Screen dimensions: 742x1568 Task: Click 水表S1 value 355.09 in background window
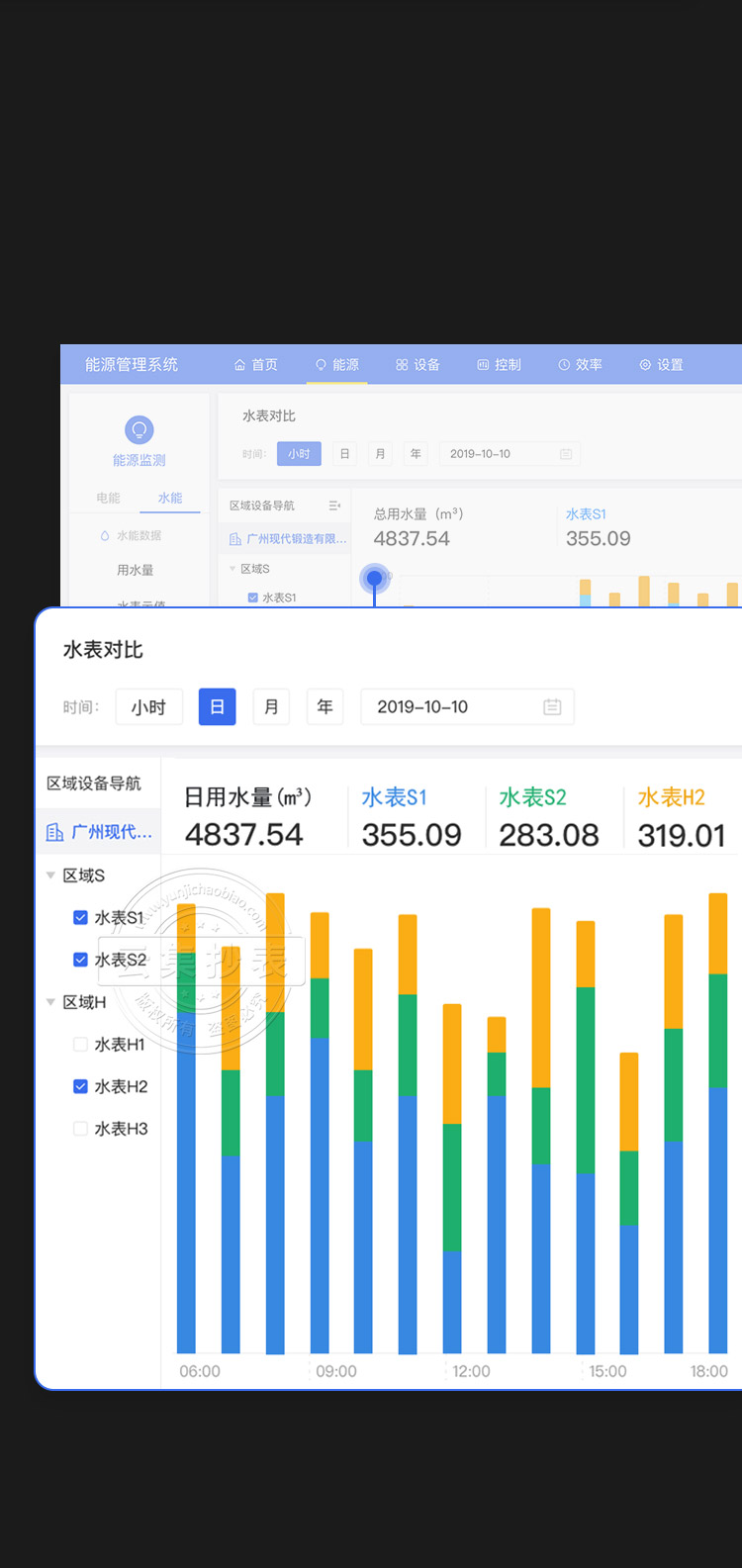tap(599, 539)
